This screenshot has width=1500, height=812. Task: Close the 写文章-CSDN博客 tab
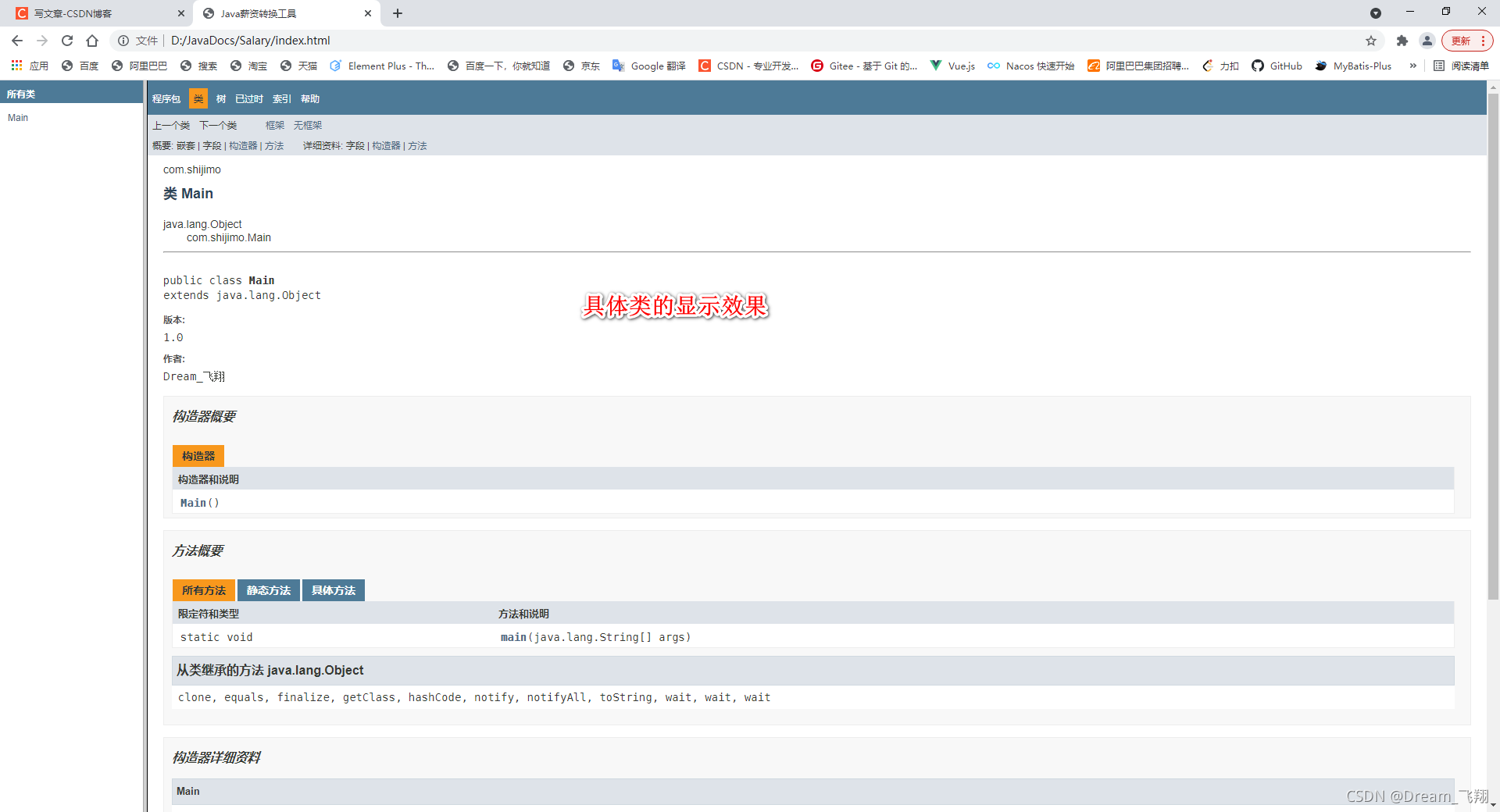[181, 13]
